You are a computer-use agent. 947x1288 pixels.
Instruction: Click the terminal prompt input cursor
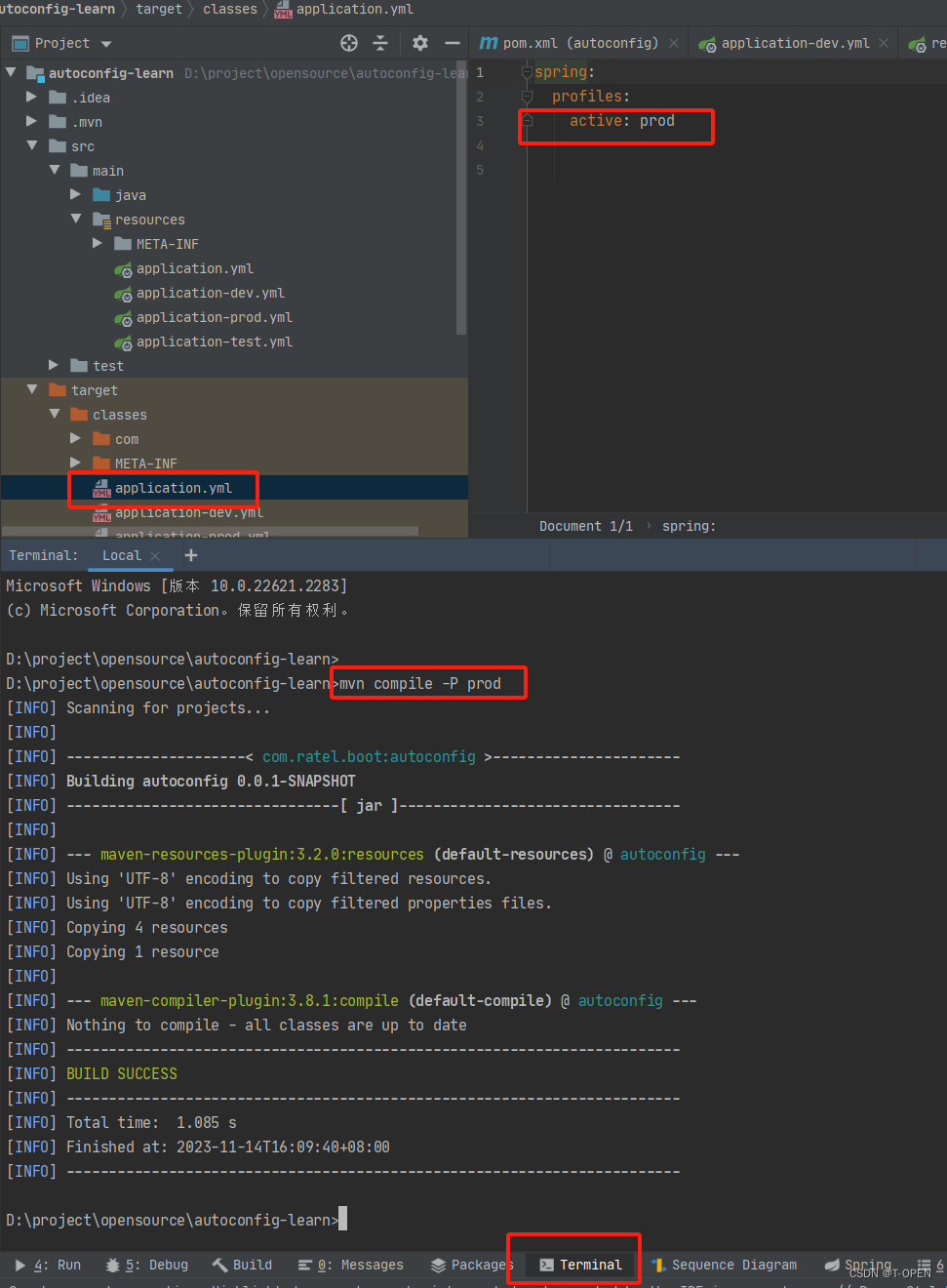(x=342, y=1219)
